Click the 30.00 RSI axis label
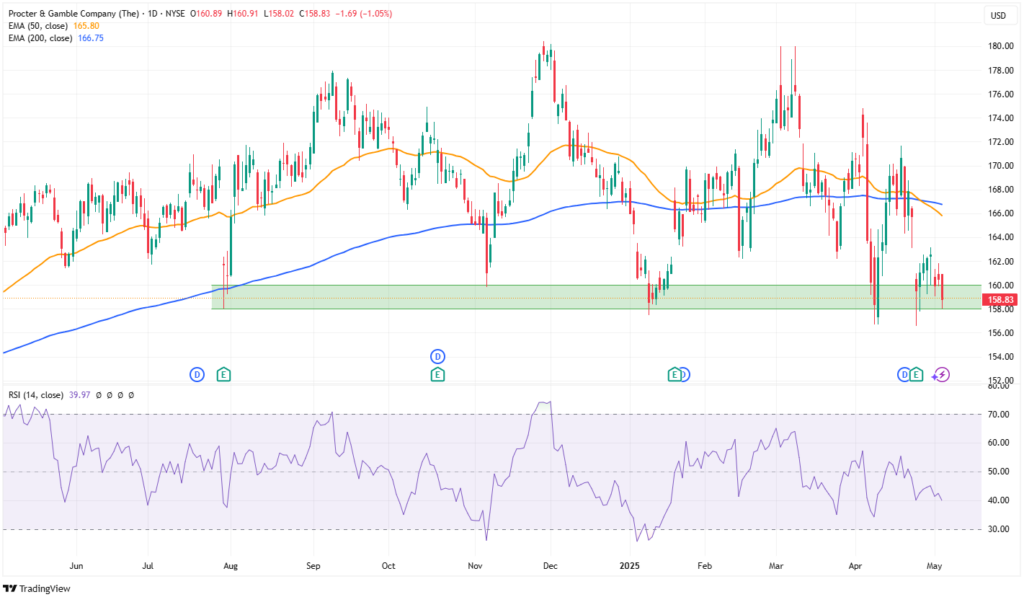Screen dimensions: 1024x597 point(1000,529)
